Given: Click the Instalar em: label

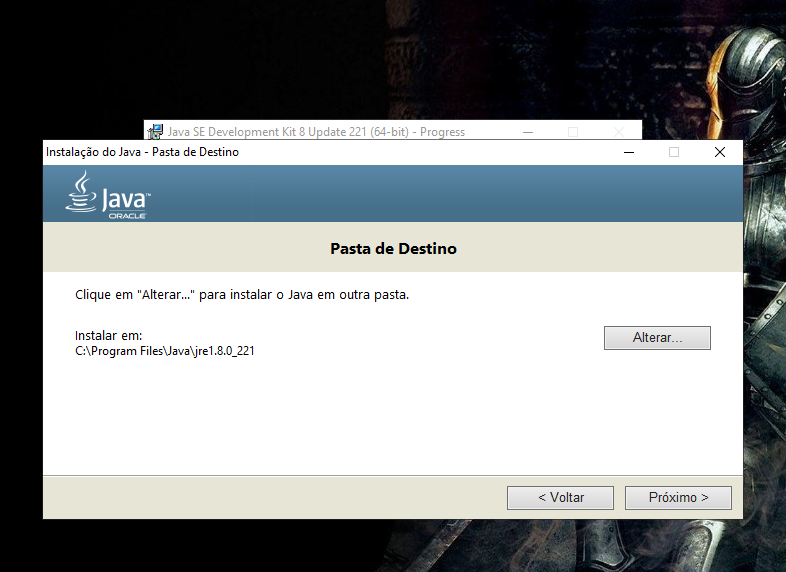Looking at the screenshot, I should (x=109, y=335).
